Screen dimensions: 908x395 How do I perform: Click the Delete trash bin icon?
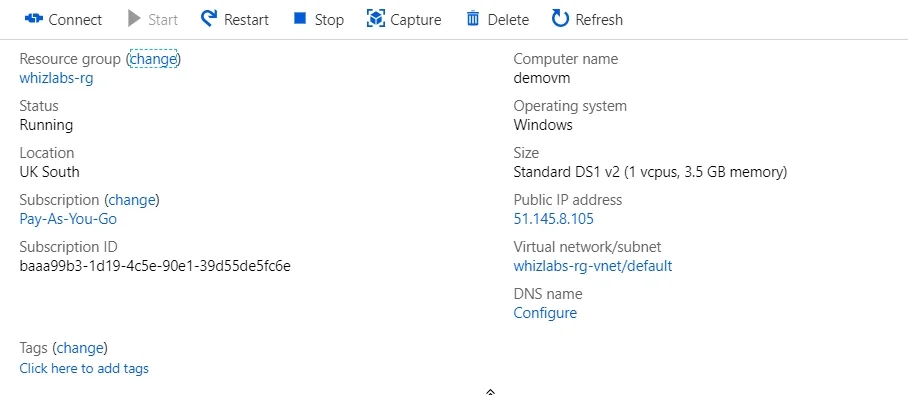(x=473, y=19)
